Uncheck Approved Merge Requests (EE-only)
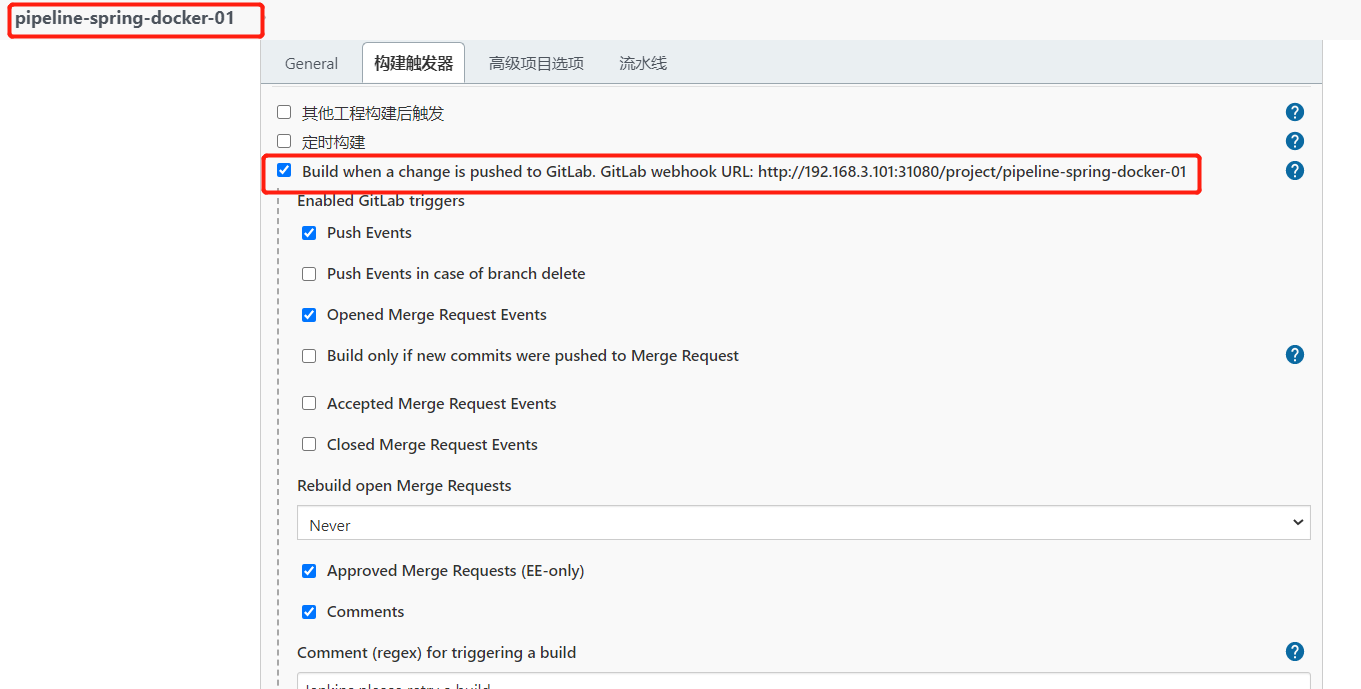This screenshot has width=1361, height=689. click(309, 570)
